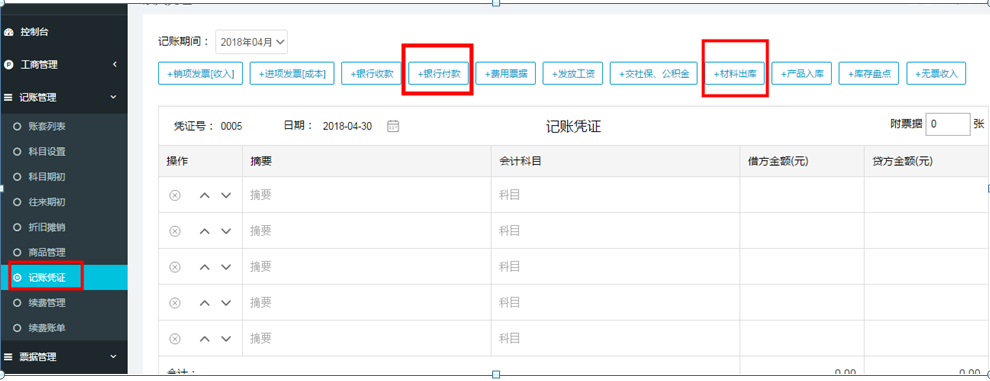Open the 记账期间 2018年04月 dropdown
This screenshot has height=381, width=990.
click(x=252, y=42)
